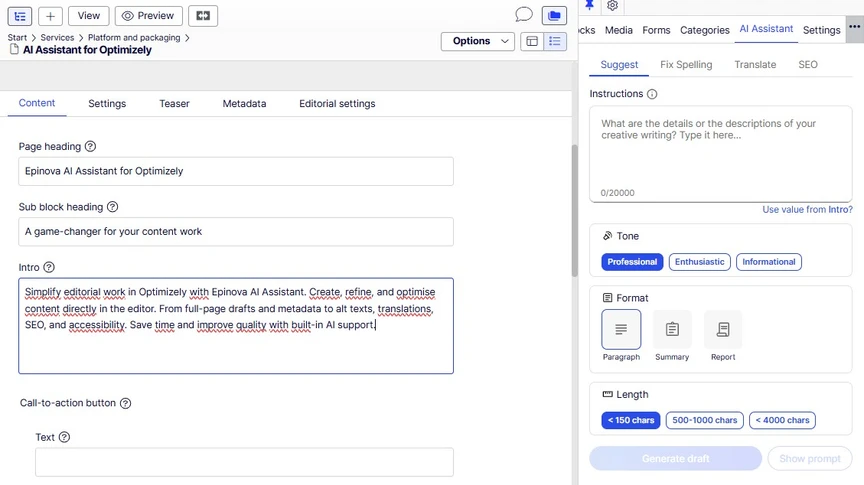
Task: Go to Start breadcrumb
Action: 17,37
